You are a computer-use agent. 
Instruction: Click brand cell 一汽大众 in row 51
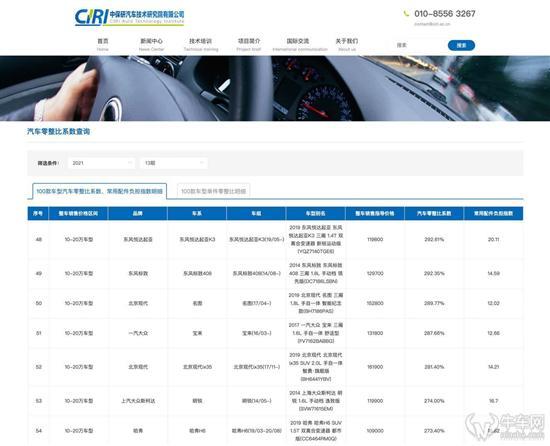point(138,333)
